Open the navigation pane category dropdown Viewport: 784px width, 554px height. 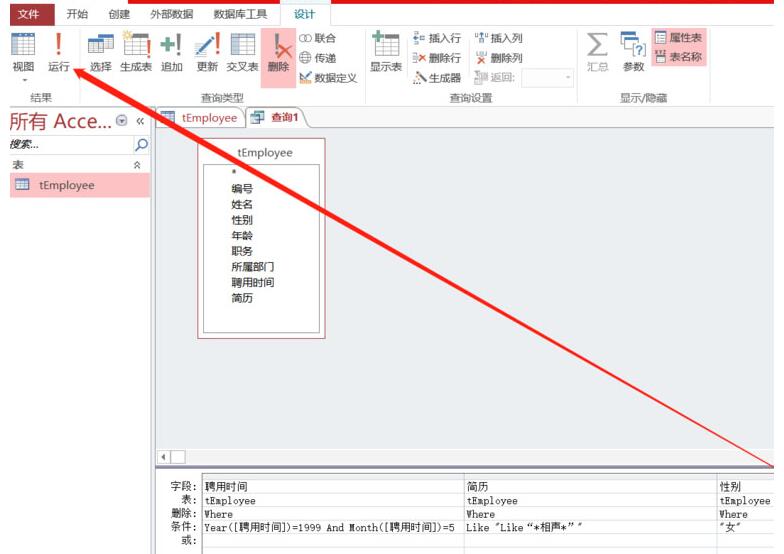[122, 120]
